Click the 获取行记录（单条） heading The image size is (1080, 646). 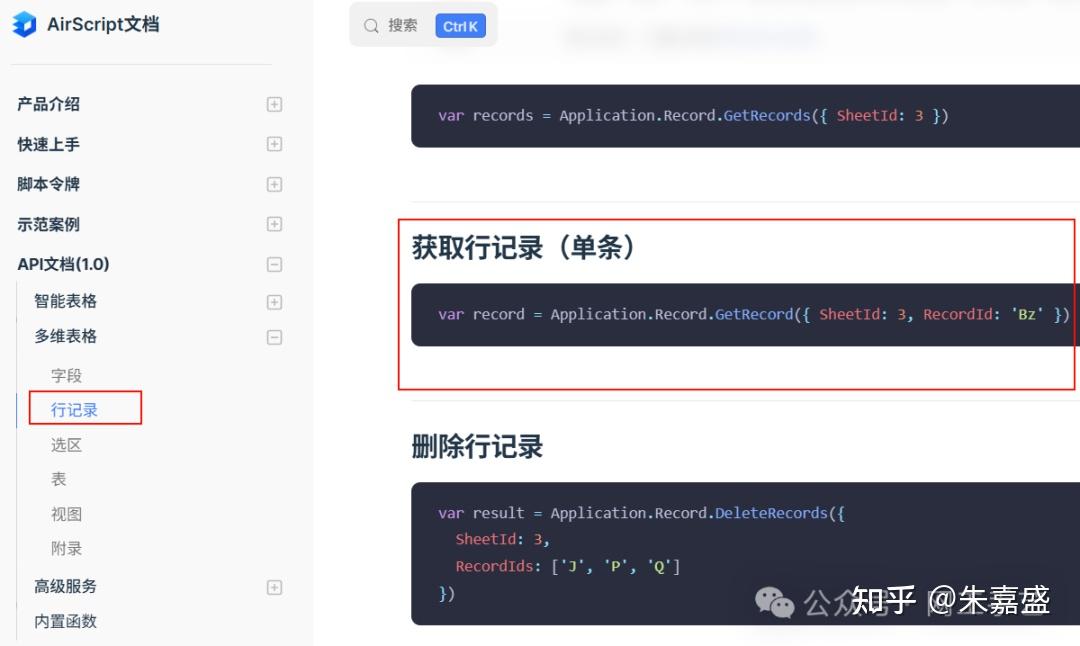[x=523, y=247]
